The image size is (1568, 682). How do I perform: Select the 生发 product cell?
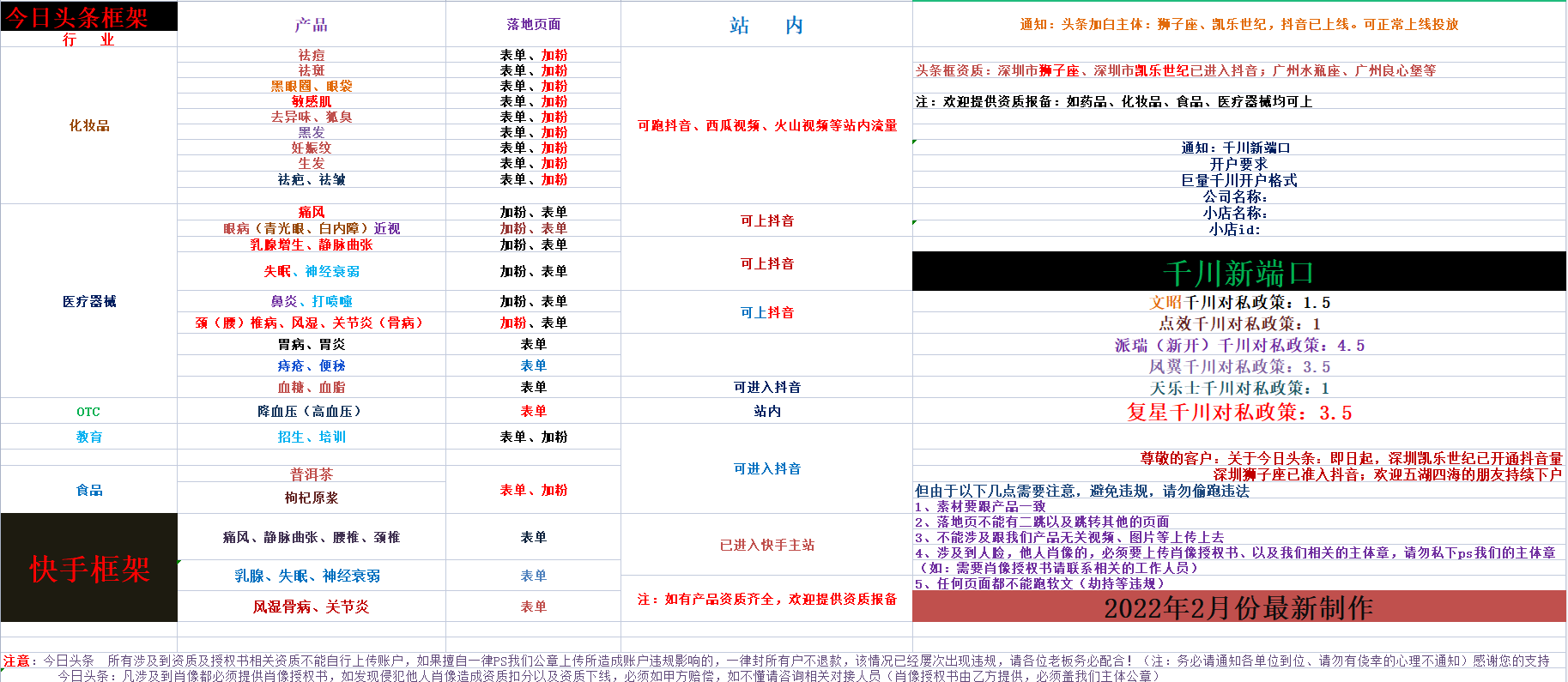point(312,163)
